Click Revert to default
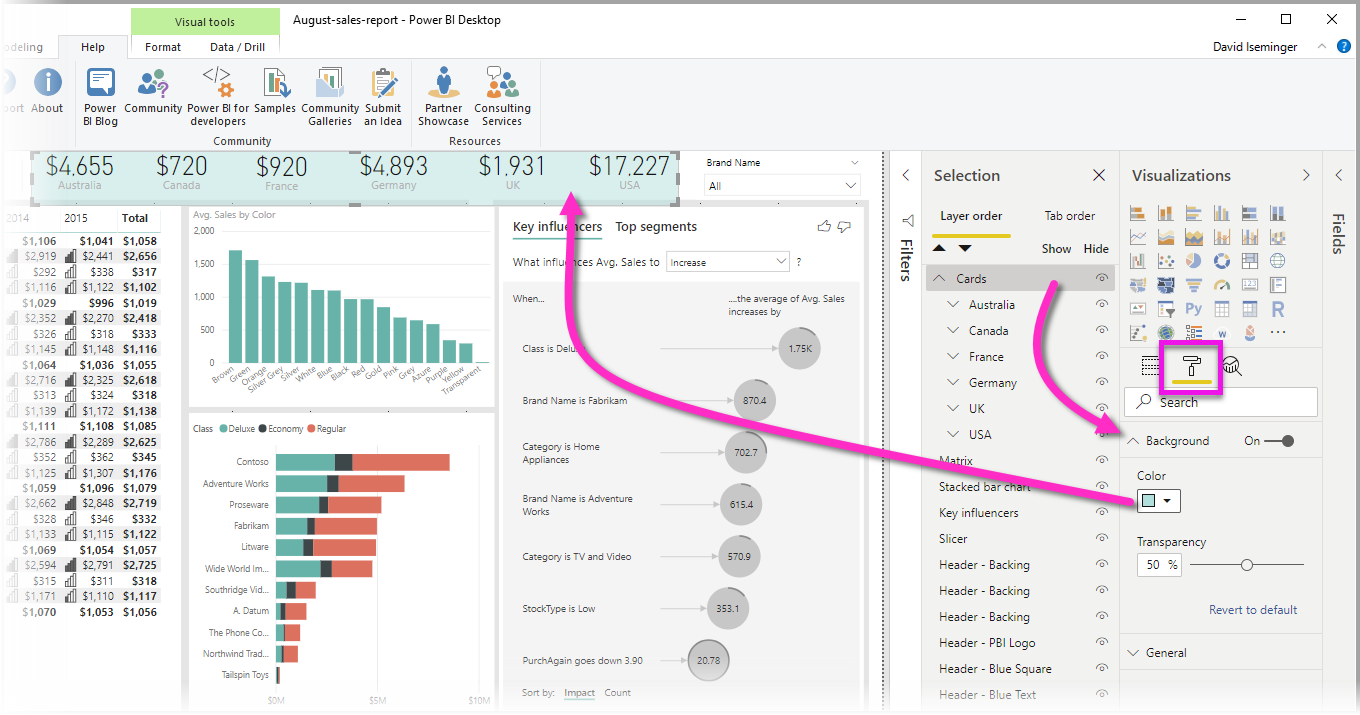Image resolution: width=1360 pixels, height=715 pixels. 1253,610
